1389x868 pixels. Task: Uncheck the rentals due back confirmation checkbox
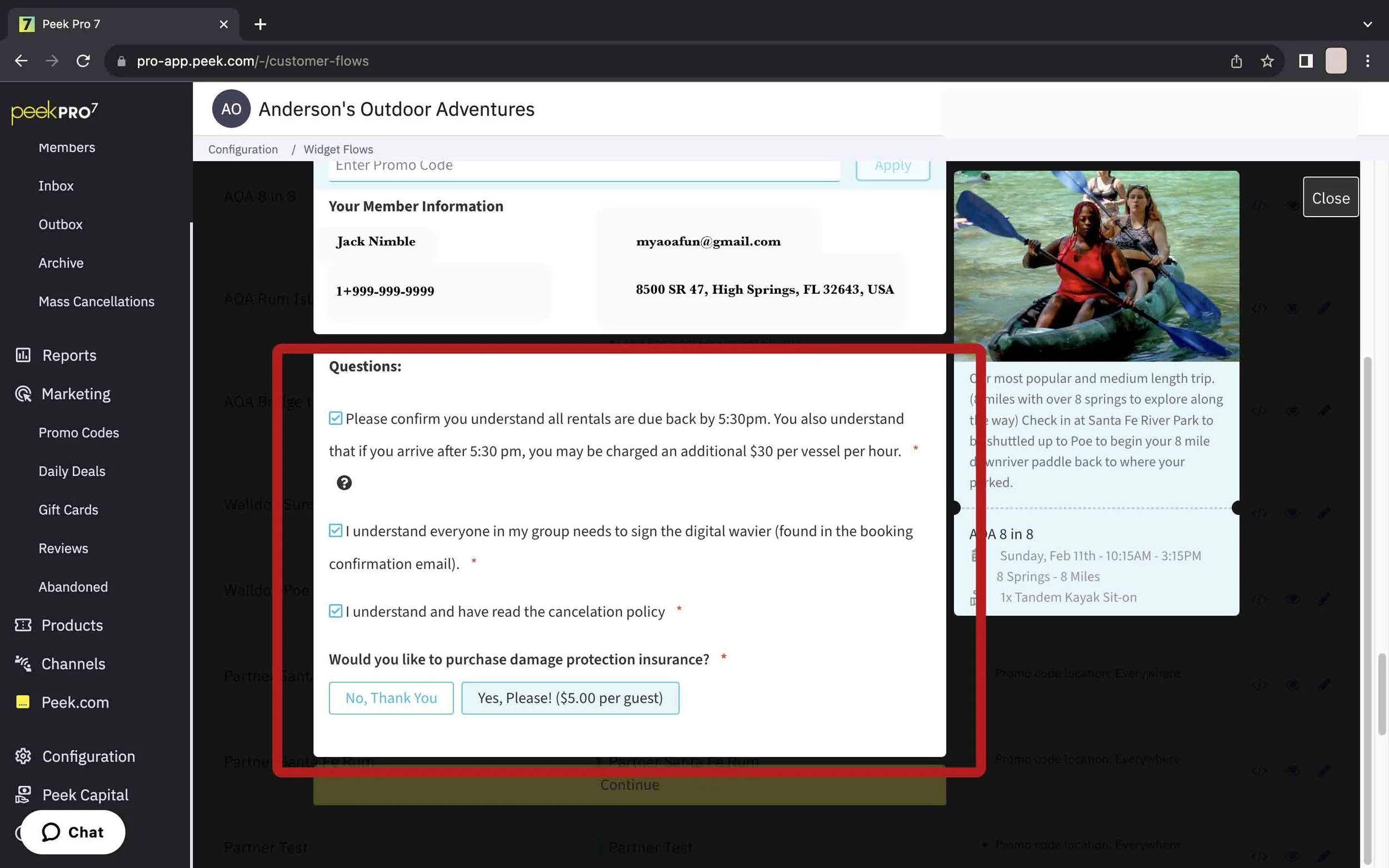336,419
